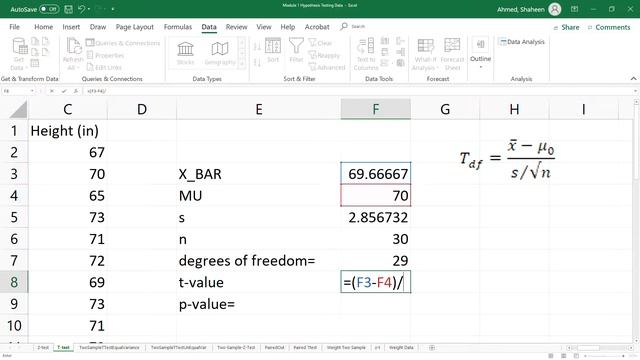The width and height of the screenshot is (640, 360).
Task: Open Queries & Connections pane
Action: (x=123, y=43)
